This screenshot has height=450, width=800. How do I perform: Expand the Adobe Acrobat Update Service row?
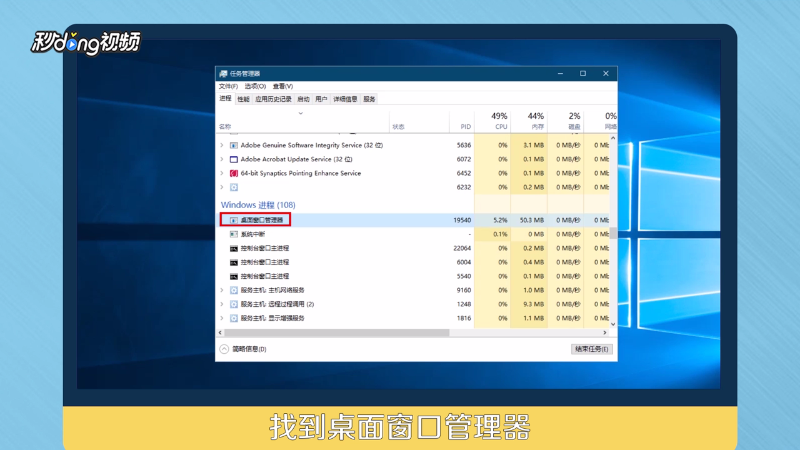point(222,159)
